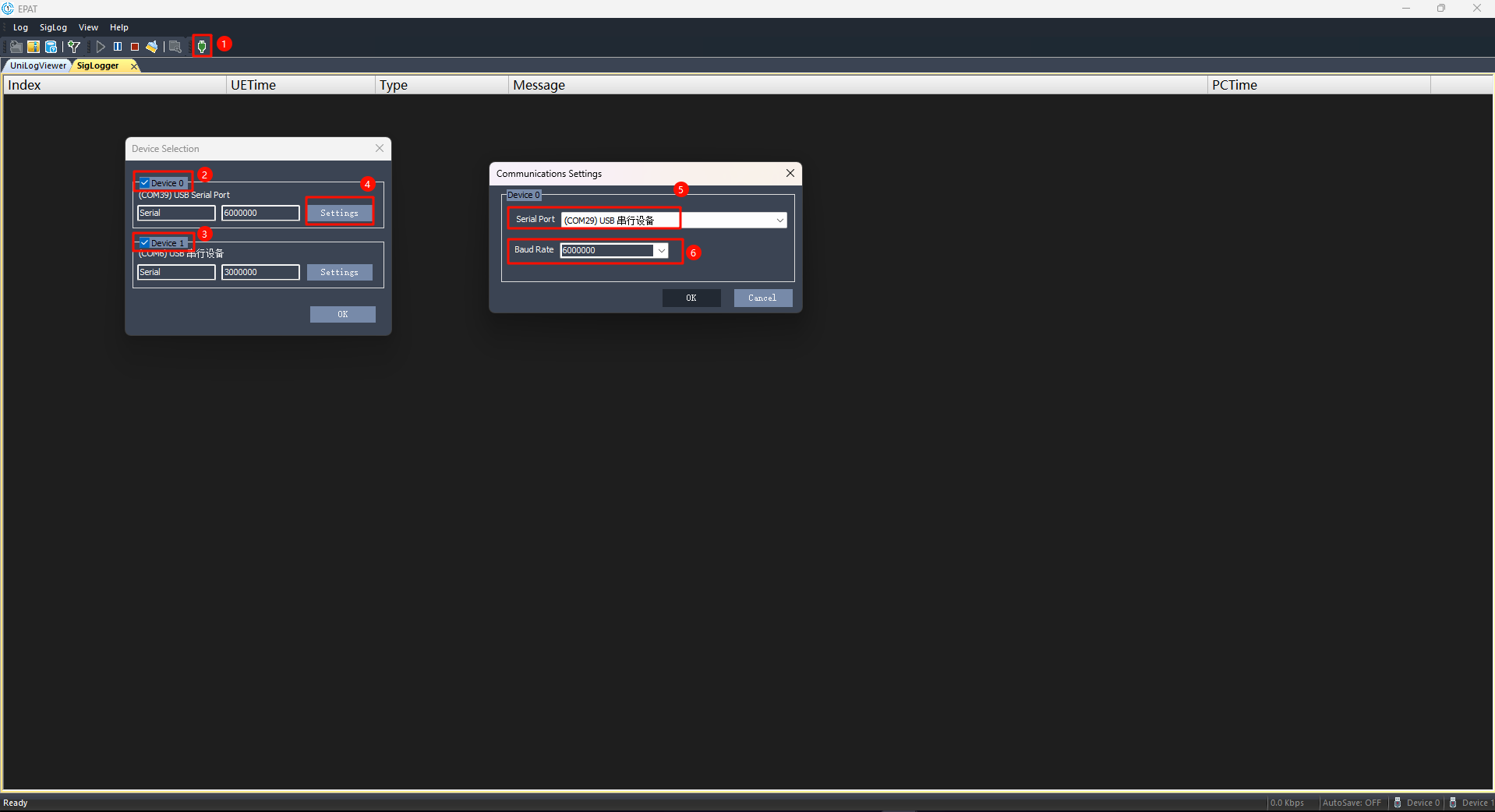Open Settings for Device 0
This screenshot has width=1495, height=812.
click(x=339, y=213)
